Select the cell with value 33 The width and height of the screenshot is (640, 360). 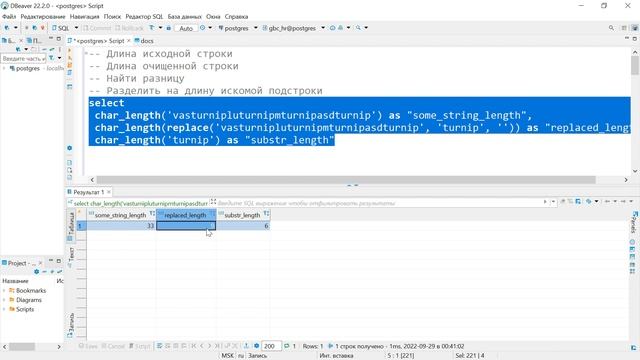pos(121,226)
